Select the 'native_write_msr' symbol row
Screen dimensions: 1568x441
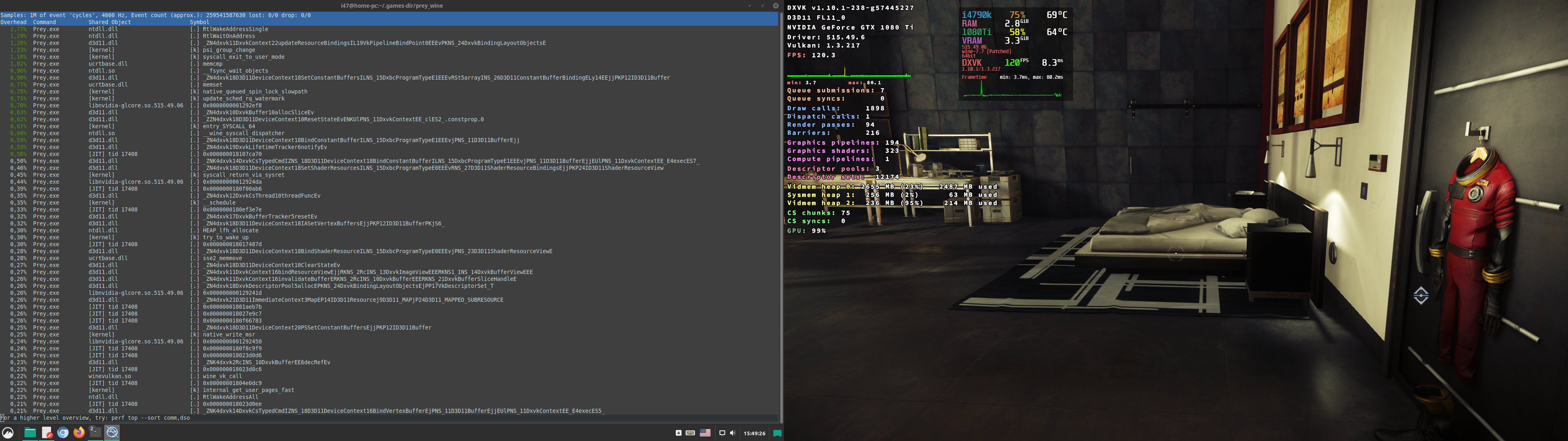(x=390, y=334)
